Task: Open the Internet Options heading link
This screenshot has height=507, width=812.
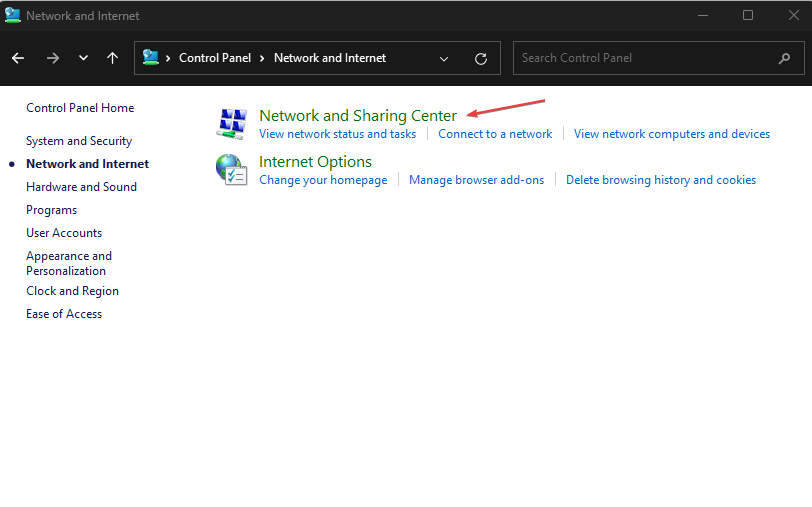Action: click(315, 162)
